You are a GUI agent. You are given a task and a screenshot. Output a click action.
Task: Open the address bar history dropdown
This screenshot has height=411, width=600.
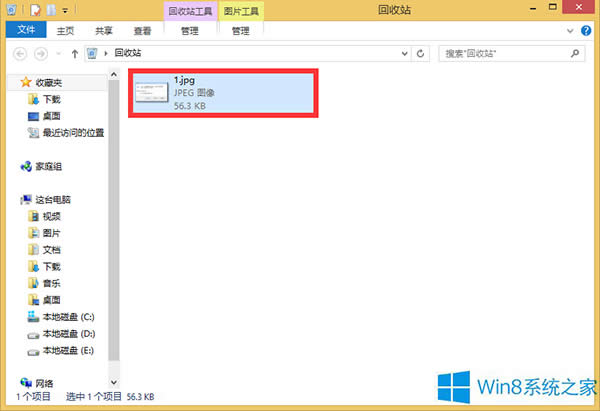404,54
